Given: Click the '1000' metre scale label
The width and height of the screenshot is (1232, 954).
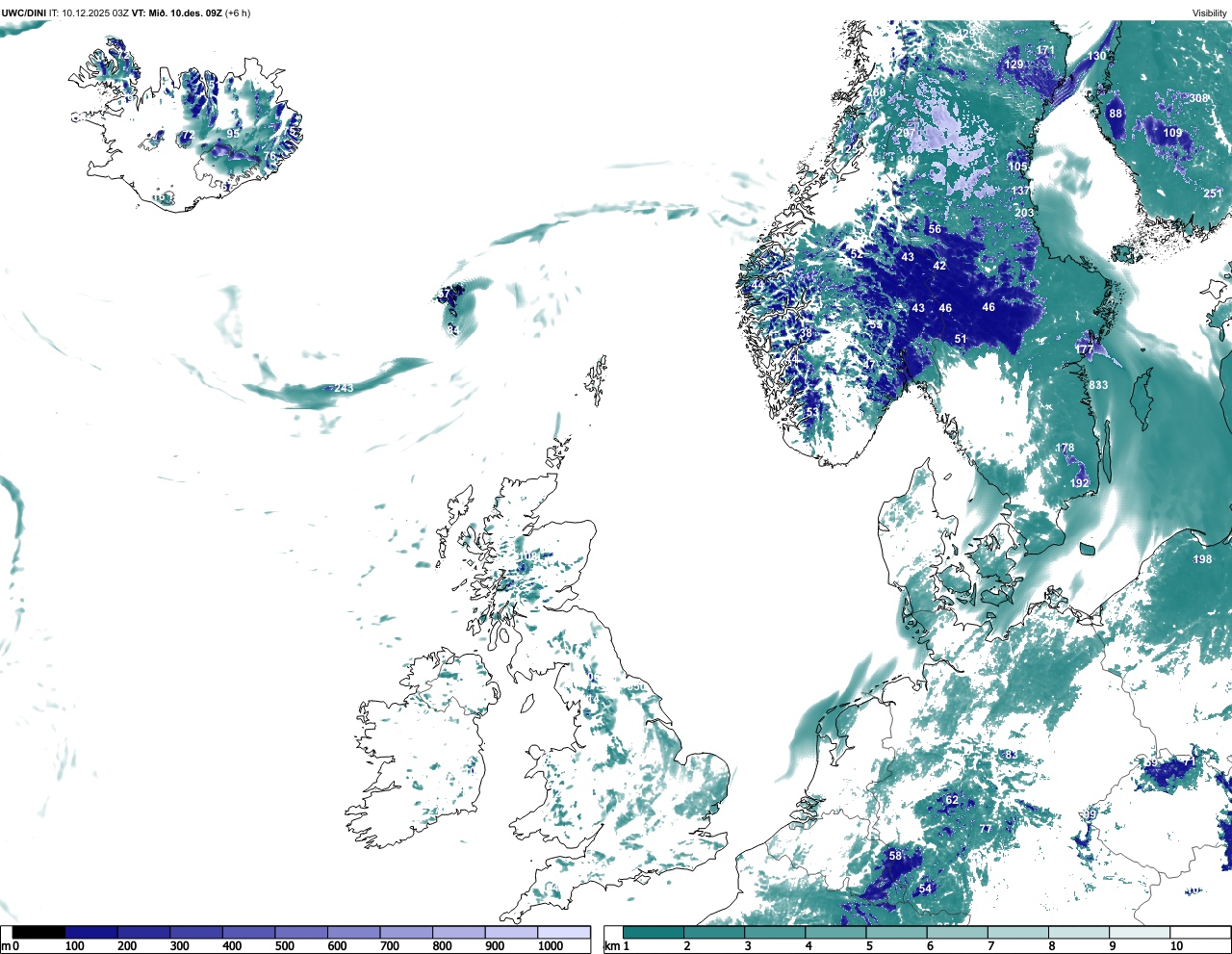Looking at the screenshot, I should [551, 946].
